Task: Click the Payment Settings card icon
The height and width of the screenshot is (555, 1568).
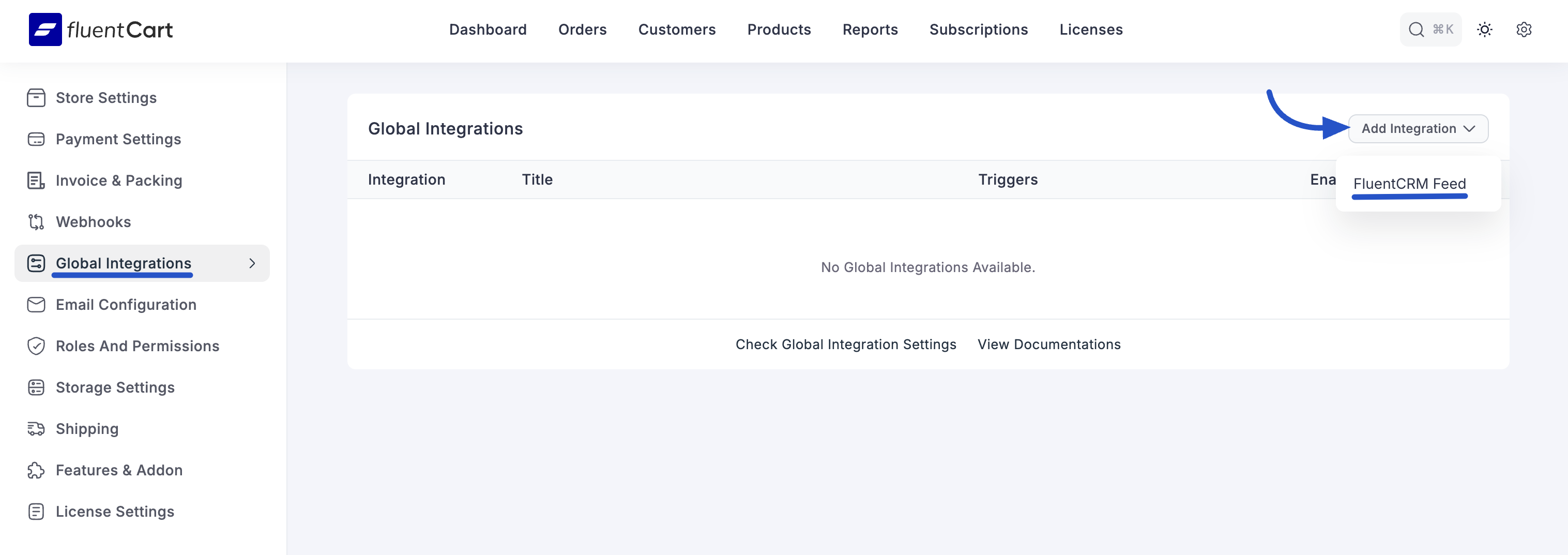Action: pyautogui.click(x=36, y=139)
